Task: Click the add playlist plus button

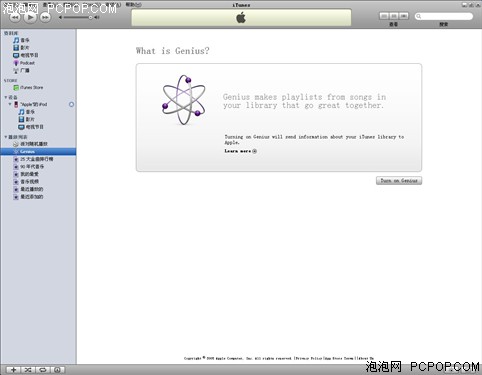Action: 13,370
